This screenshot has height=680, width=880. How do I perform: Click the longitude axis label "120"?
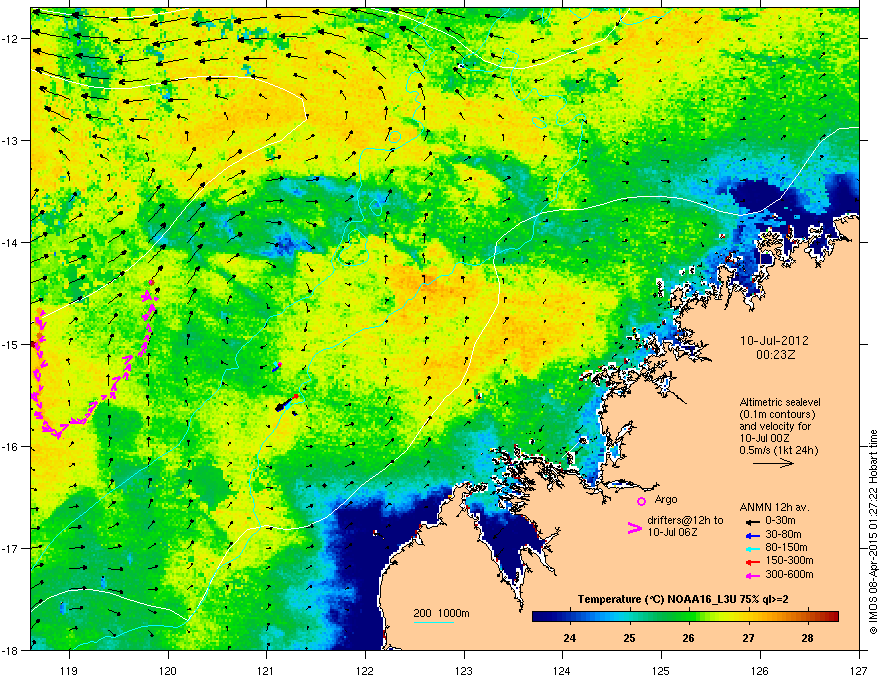click(x=168, y=670)
